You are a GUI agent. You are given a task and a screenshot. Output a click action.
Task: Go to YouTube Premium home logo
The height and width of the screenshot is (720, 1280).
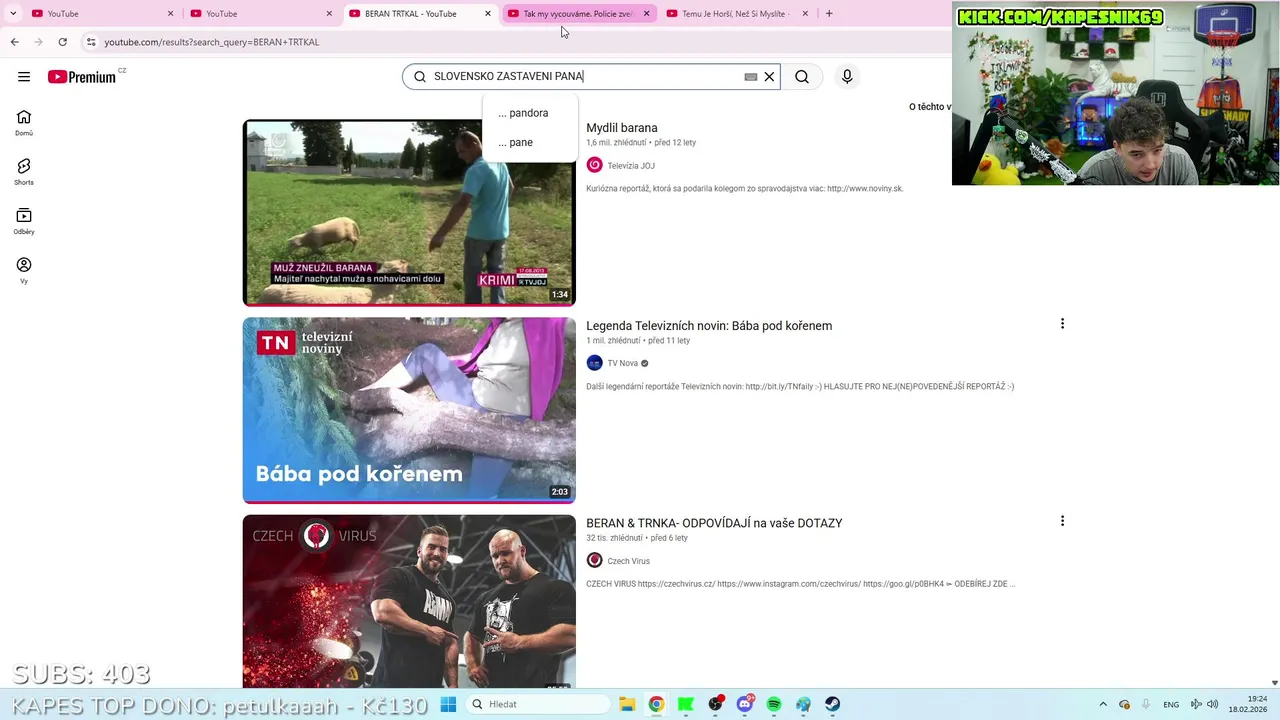[82, 76]
